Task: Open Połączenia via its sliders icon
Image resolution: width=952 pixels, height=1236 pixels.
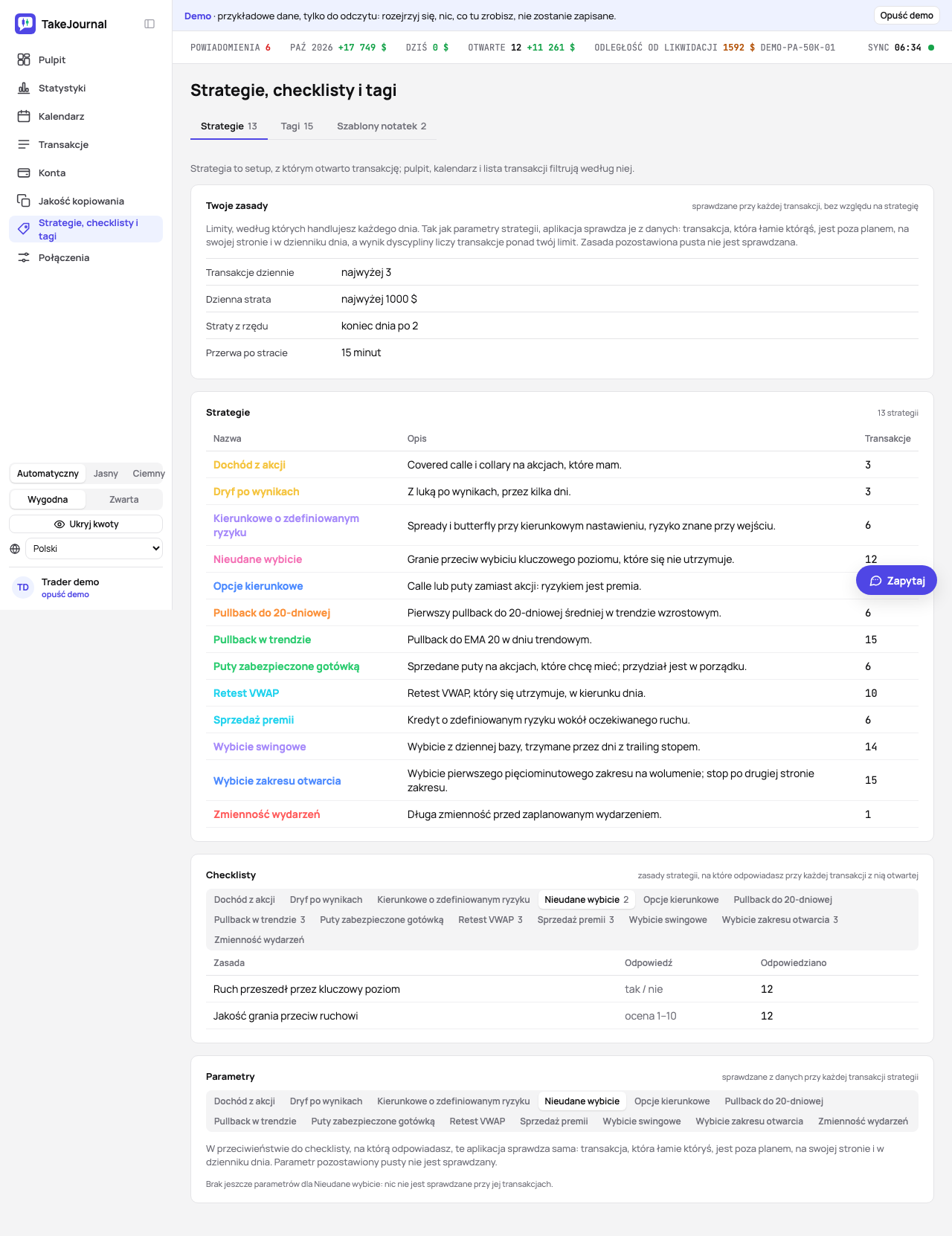Action: pyautogui.click(x=24, y=257)
